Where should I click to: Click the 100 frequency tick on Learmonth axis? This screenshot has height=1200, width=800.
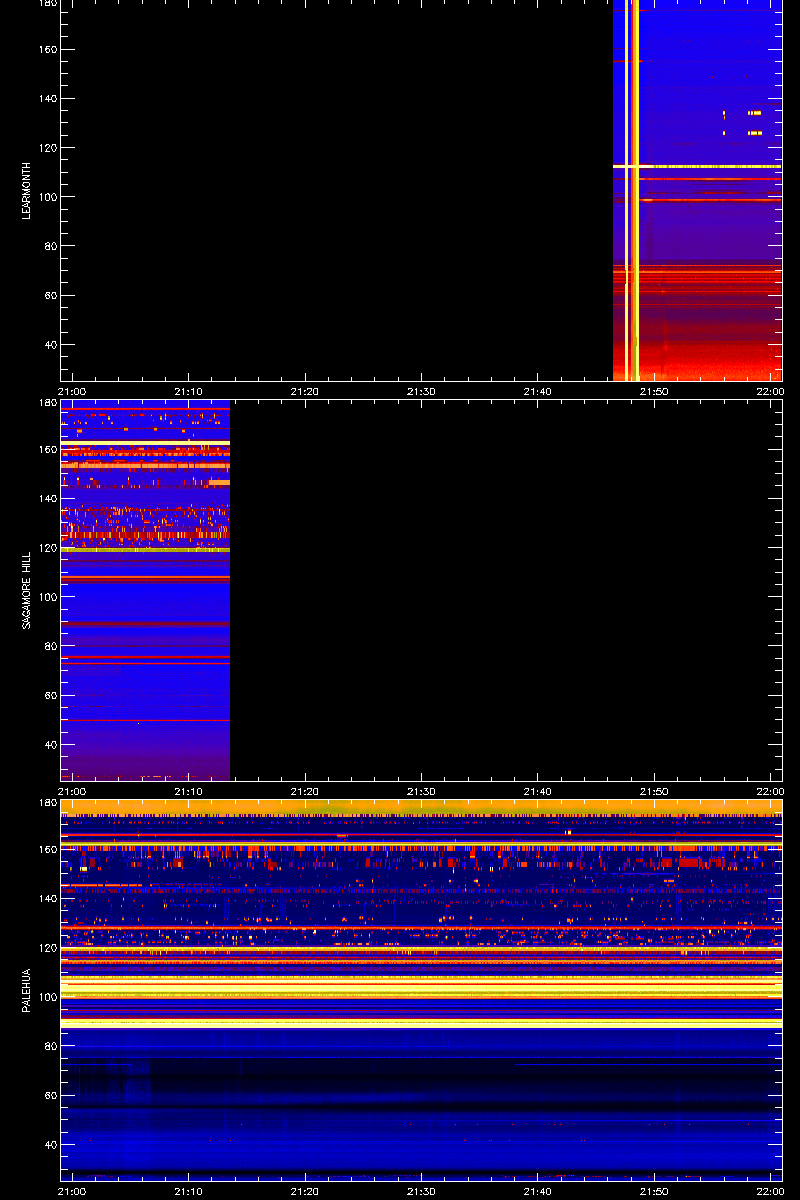click(x=49, y=197)
